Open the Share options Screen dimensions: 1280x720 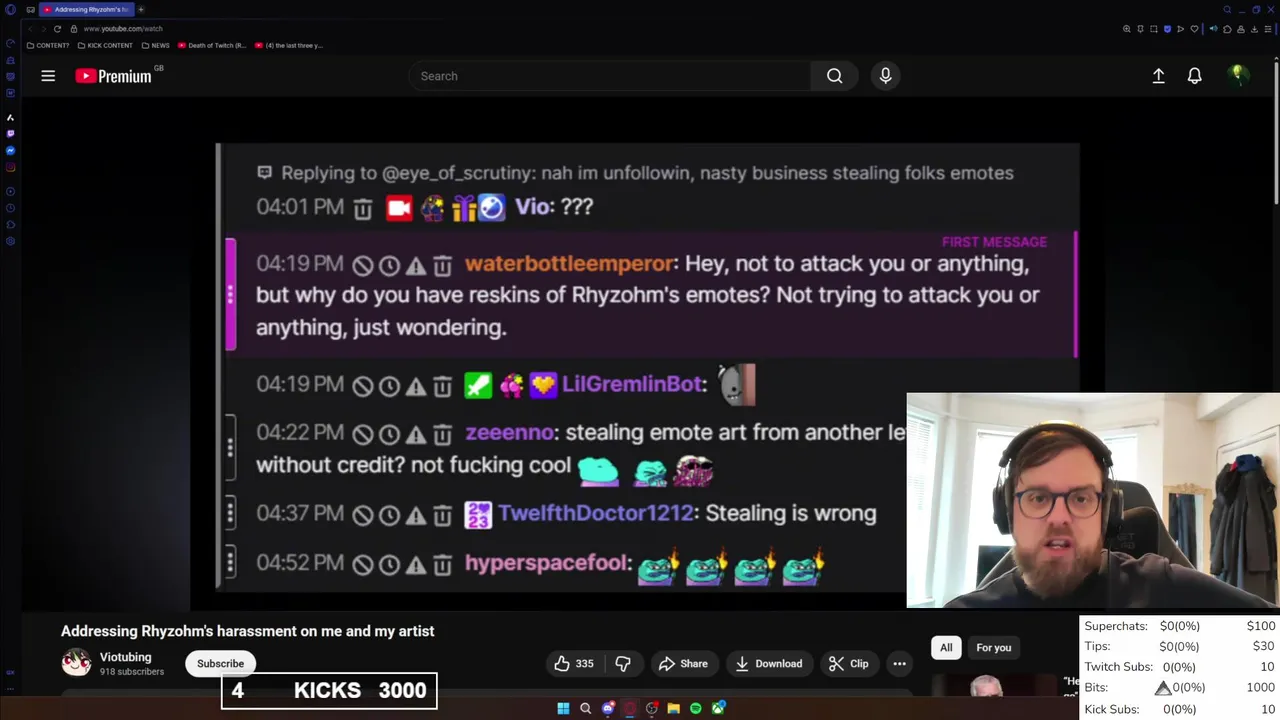683,664
